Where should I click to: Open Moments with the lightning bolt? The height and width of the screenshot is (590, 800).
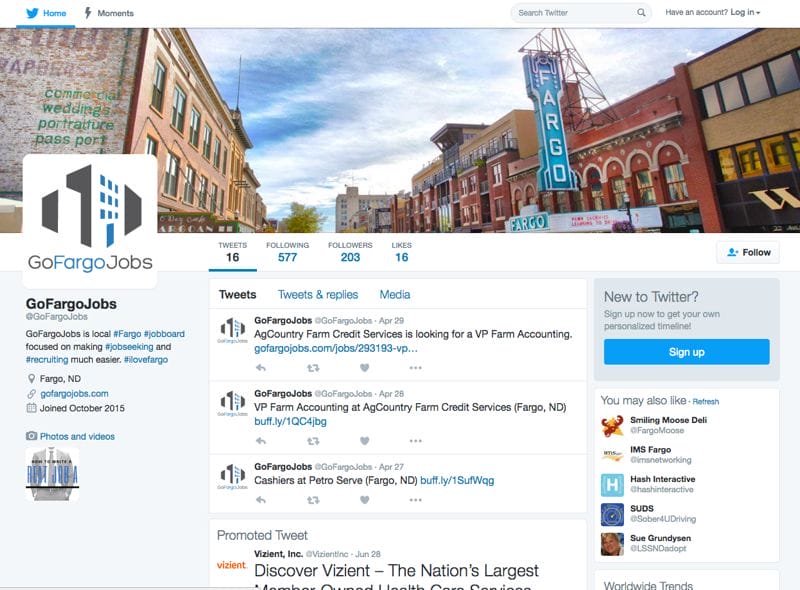[x=88, y=13]
